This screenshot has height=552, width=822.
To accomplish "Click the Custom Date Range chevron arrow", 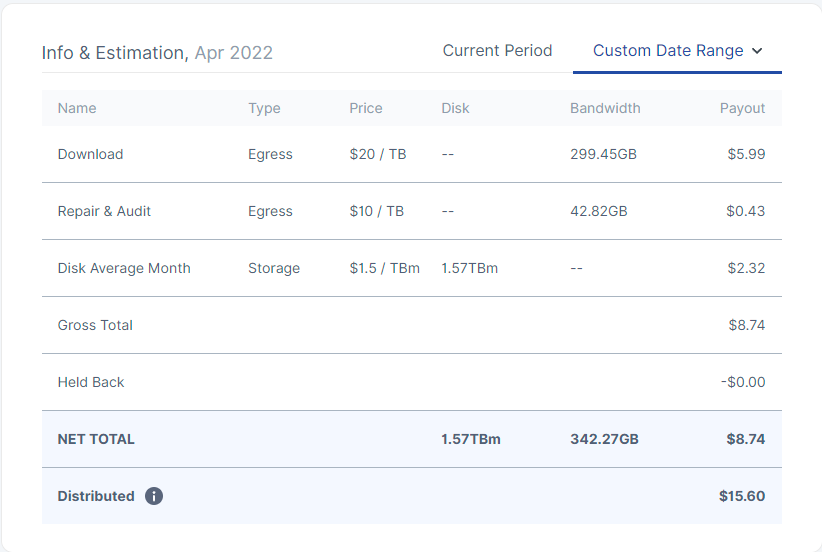I will pos(757,51).
